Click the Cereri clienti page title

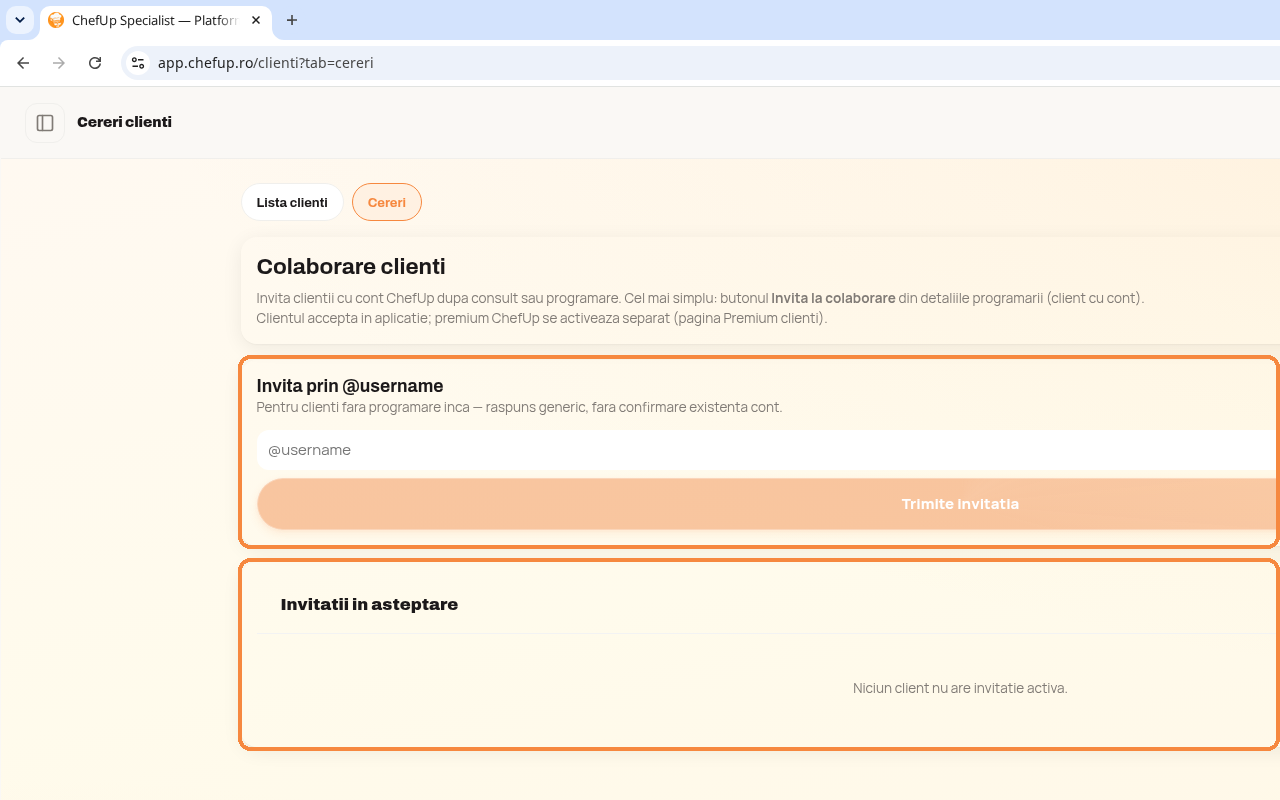click(x=124, y=122)
